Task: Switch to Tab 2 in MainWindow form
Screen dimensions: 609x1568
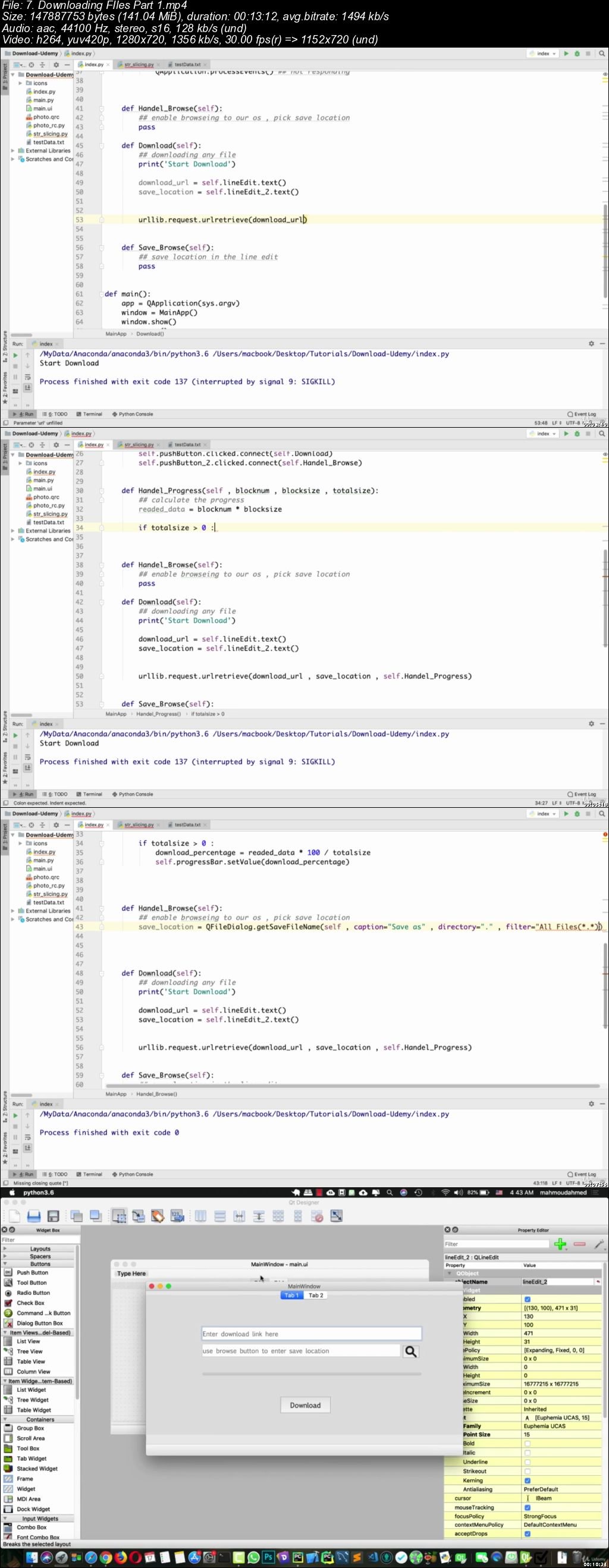Action: coord(316,1296)
